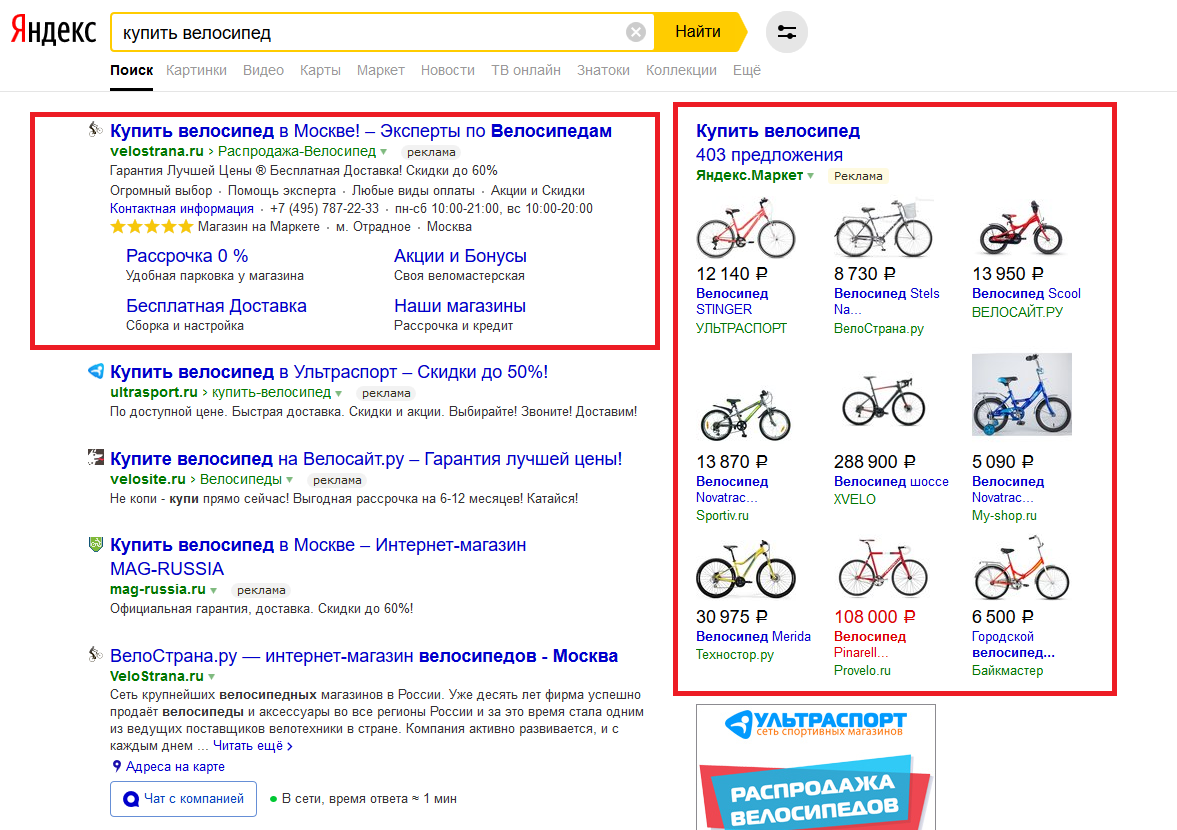
Task: Switch to the Картинки tab
Action: [196, 70]
